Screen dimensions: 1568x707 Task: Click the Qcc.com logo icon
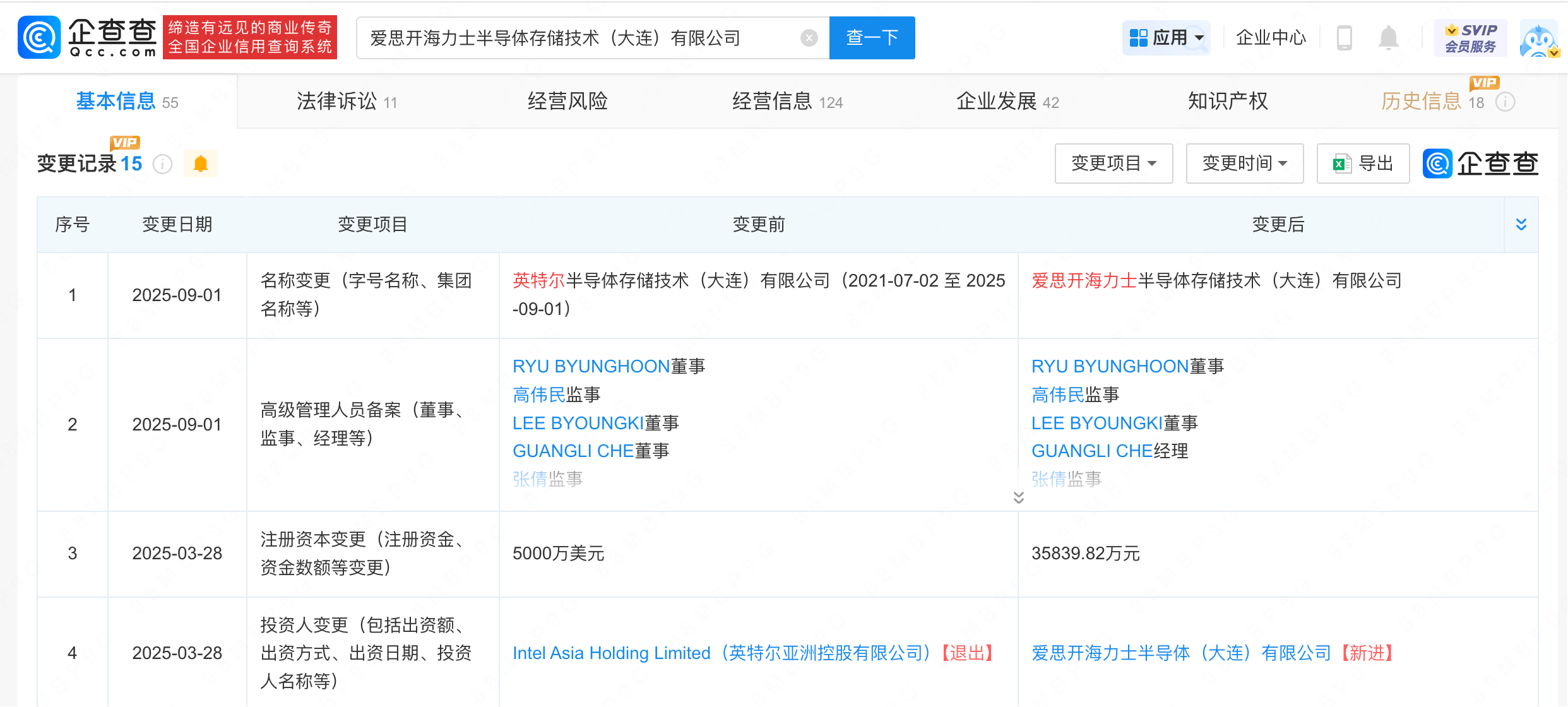[x=39, y=37]
